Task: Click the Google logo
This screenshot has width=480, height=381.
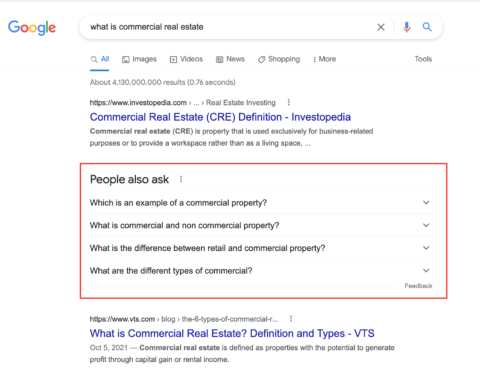Action: pos(32,27)
